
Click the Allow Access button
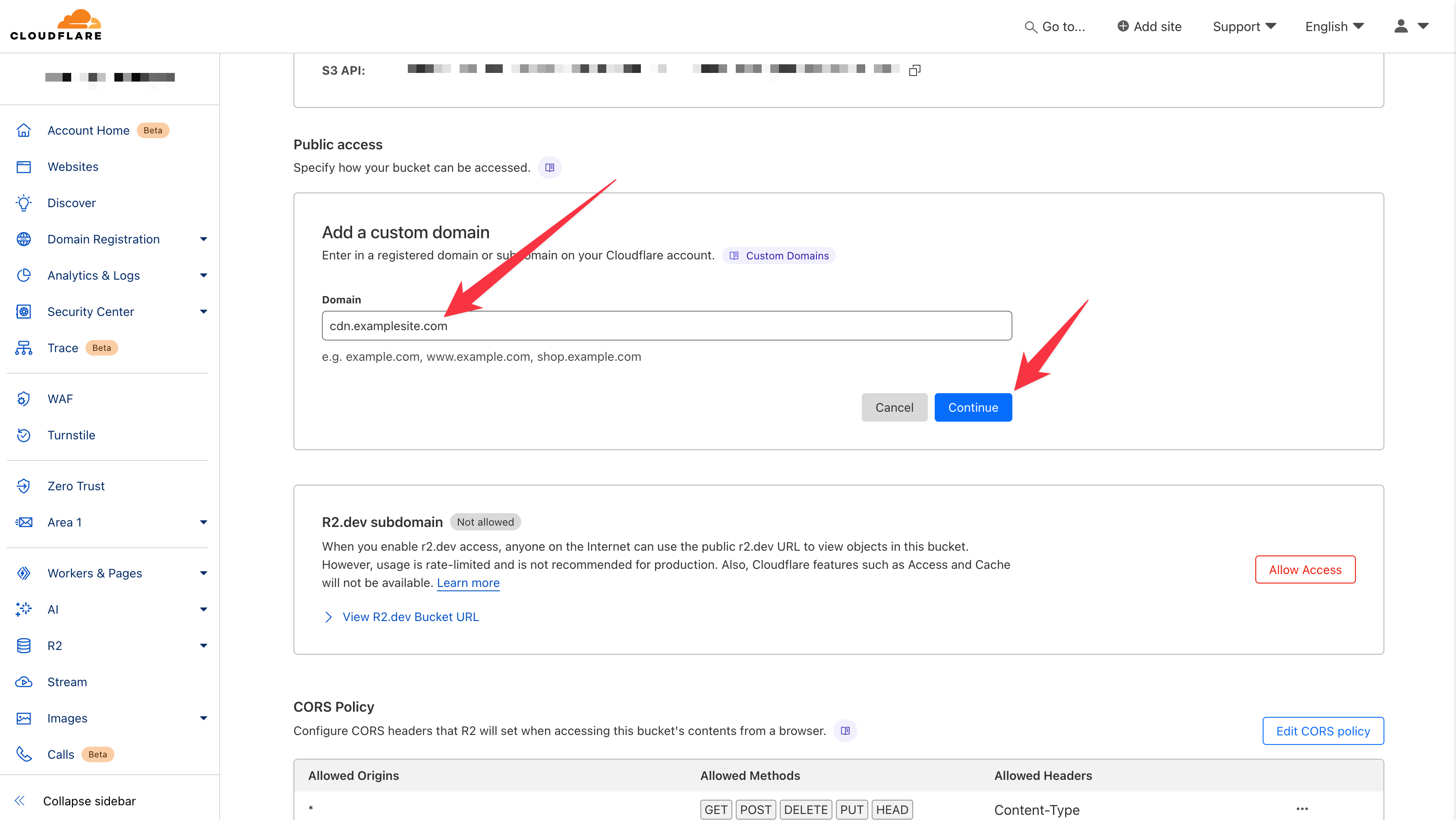click(1305, 570)
